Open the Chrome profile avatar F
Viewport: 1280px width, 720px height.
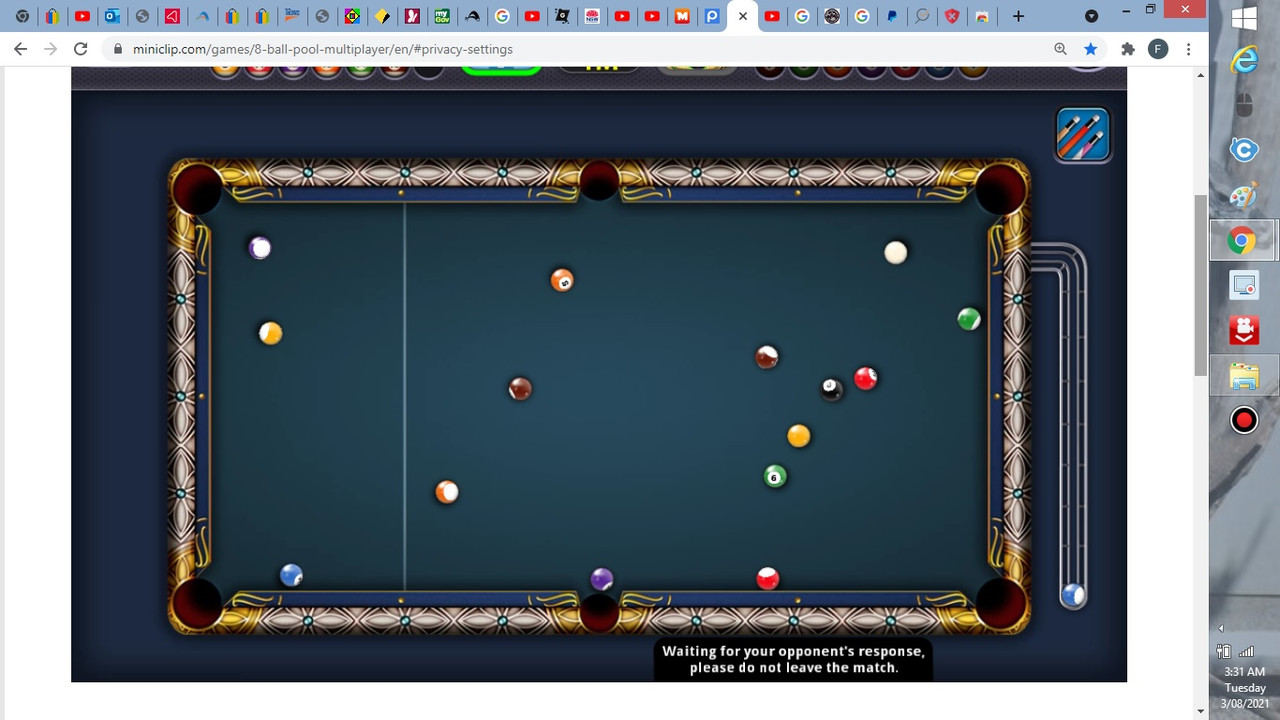point(1158,49)
